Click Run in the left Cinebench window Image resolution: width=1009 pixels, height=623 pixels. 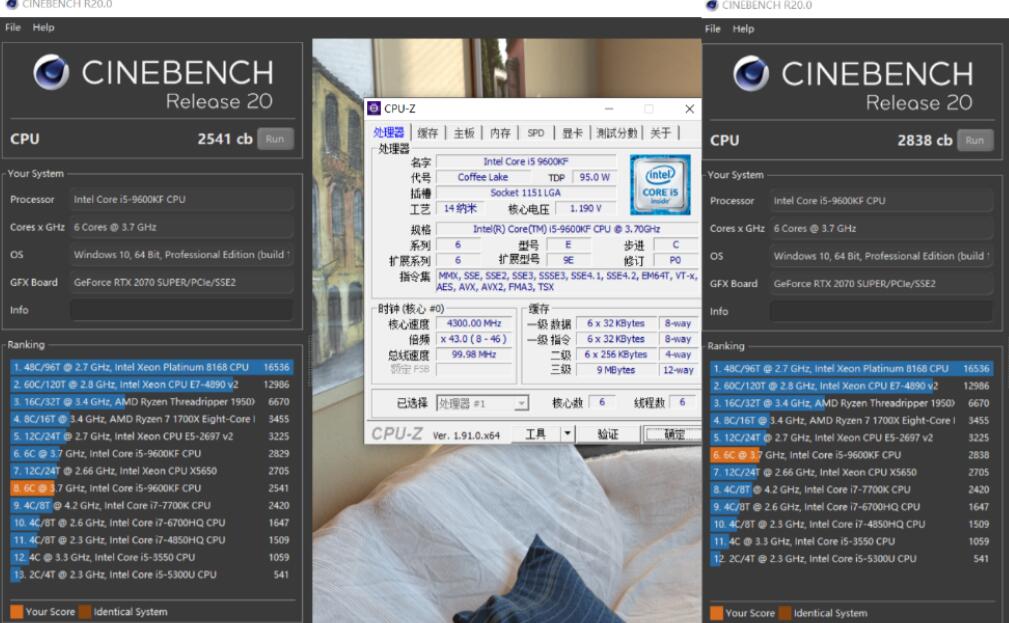(x=274, y=139)
